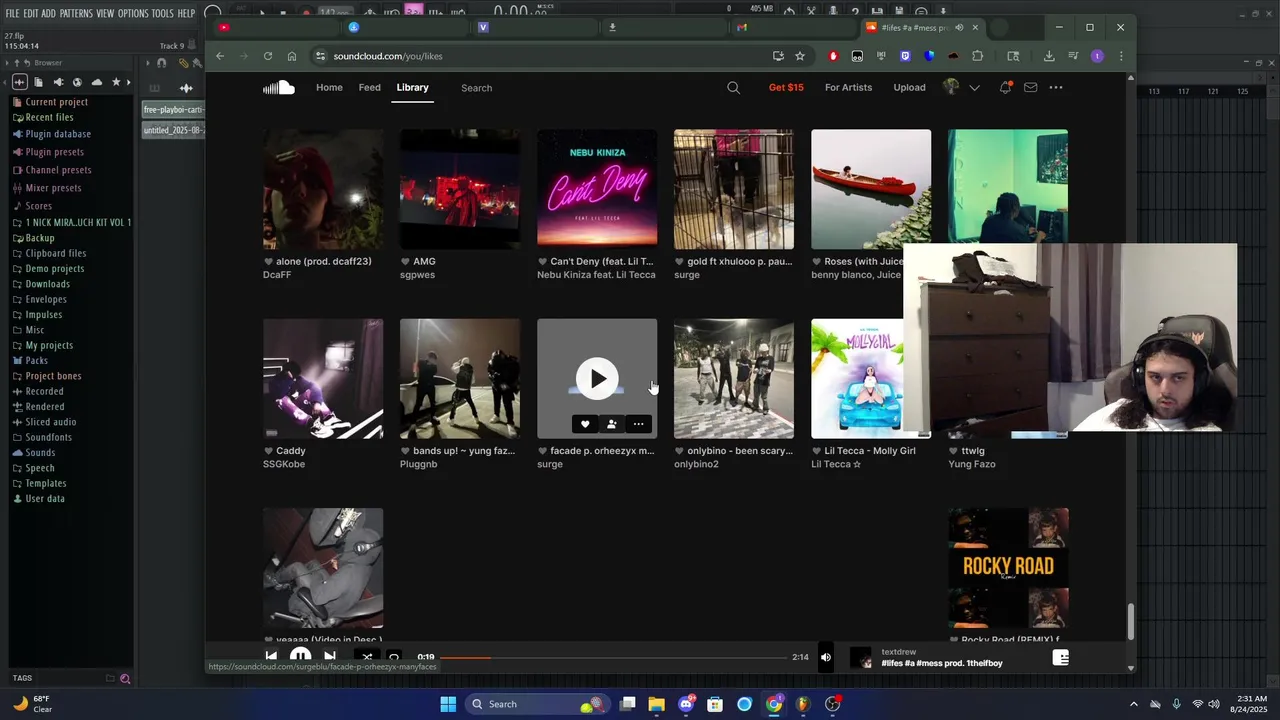Mute the tab via speaker icon
This screenshot has height=720, width=1280.
pyautogui.click(x=959, y=28)
